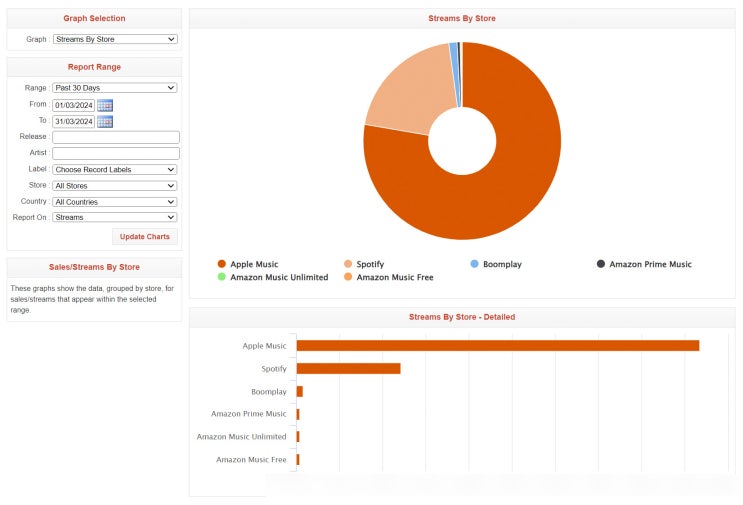743x505 pixels.
Task: Click the To date field 31/03/2024
Action: point(73,122)
